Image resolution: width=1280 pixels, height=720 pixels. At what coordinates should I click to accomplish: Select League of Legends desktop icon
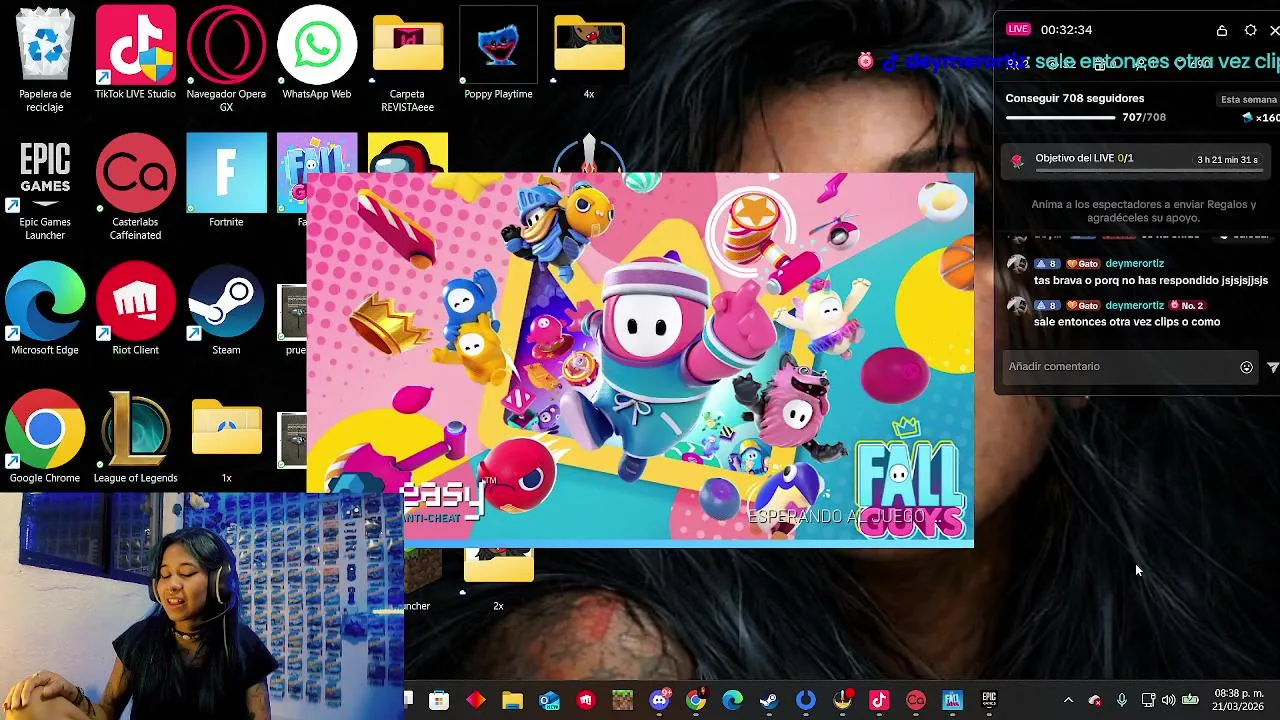tap(135, 436)
